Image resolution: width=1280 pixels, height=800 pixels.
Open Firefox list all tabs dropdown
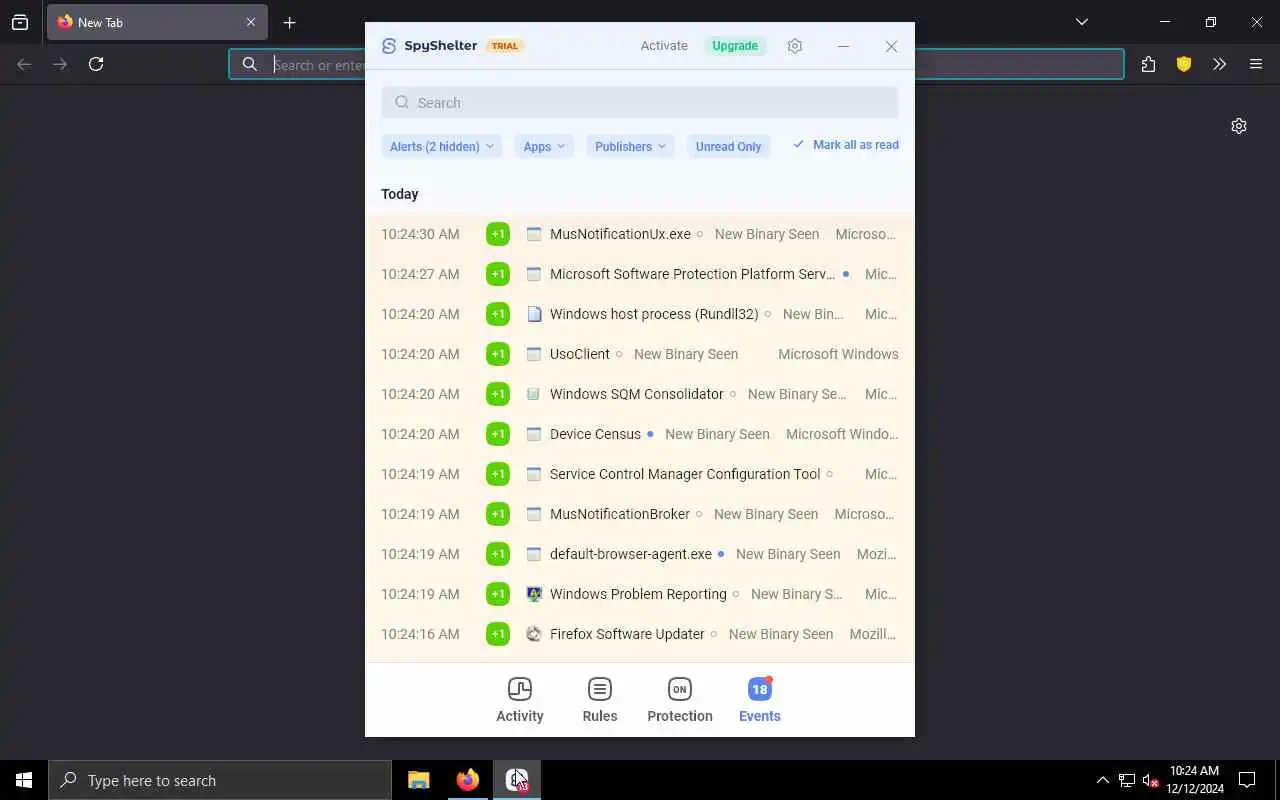coord(1082,22)
